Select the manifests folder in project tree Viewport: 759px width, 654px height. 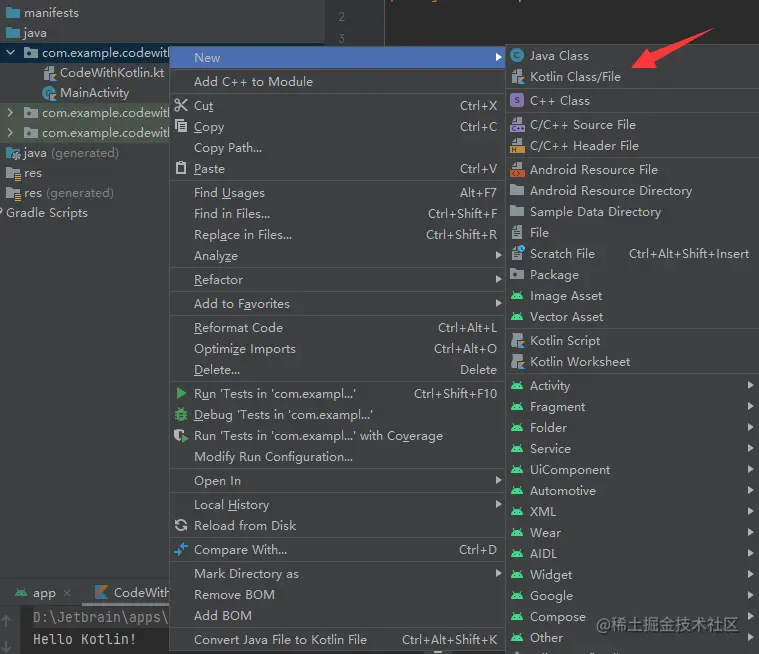(42, 13)
